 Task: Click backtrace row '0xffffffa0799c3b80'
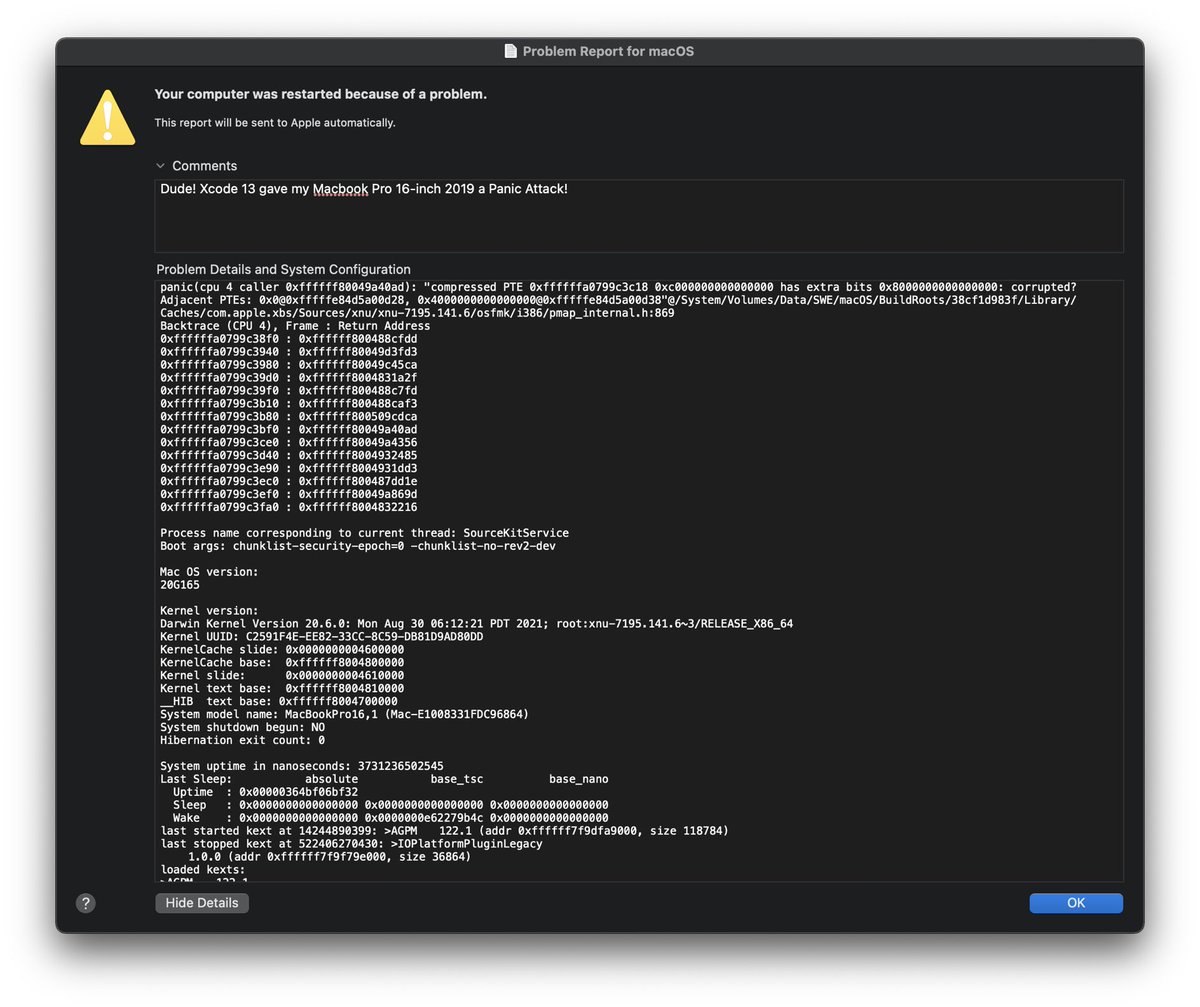click(289, 417)
